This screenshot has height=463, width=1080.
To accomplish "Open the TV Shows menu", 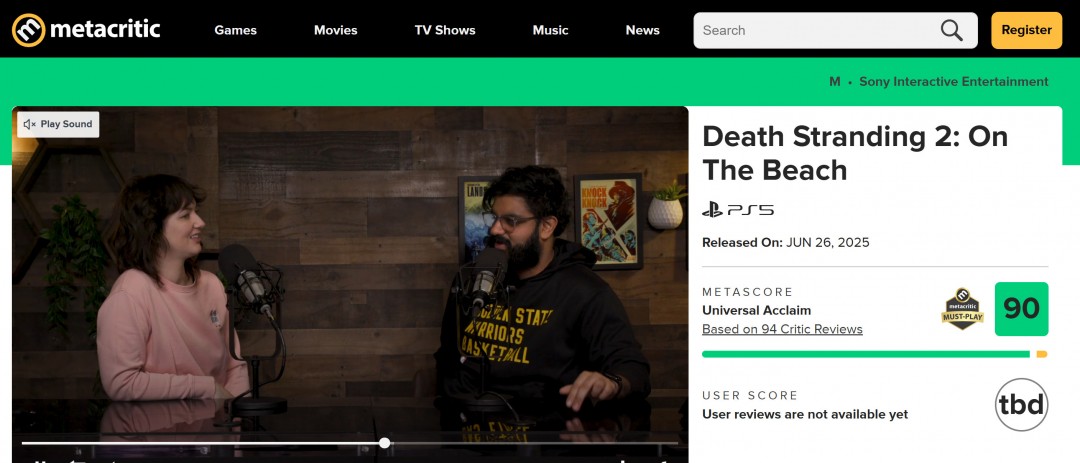I will pos(445,30).
